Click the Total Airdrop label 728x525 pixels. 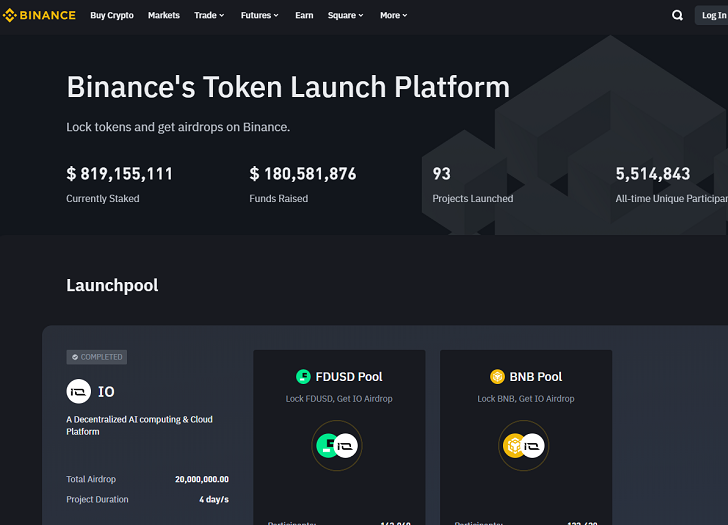pyautogui.click(x=91, y=479)
